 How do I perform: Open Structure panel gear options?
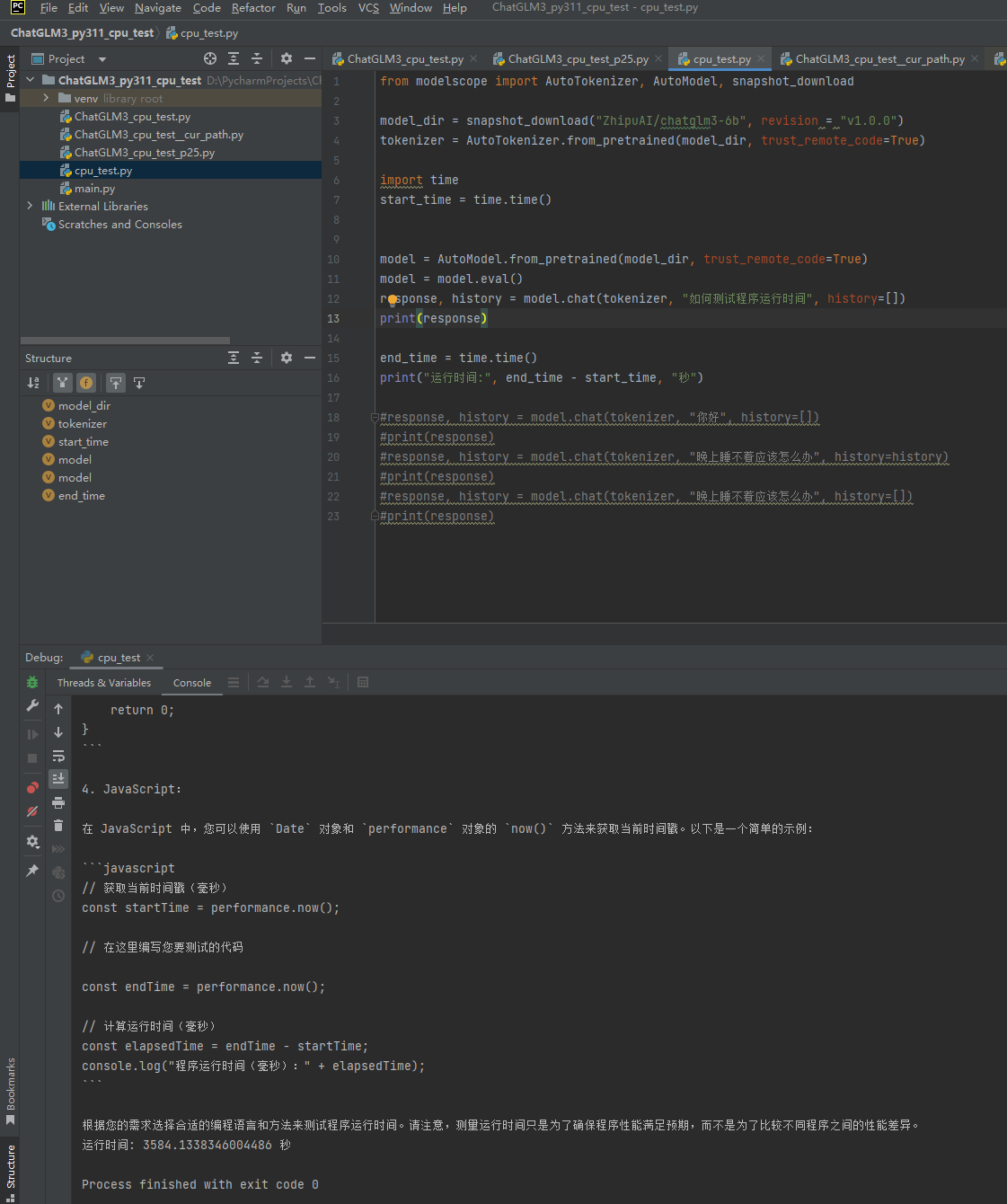pyautogui.click(x=287, y=358)
